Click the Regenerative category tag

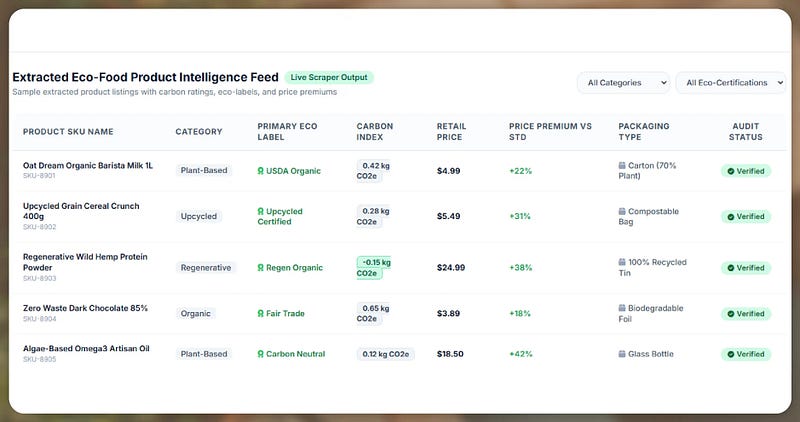[206, 267]
